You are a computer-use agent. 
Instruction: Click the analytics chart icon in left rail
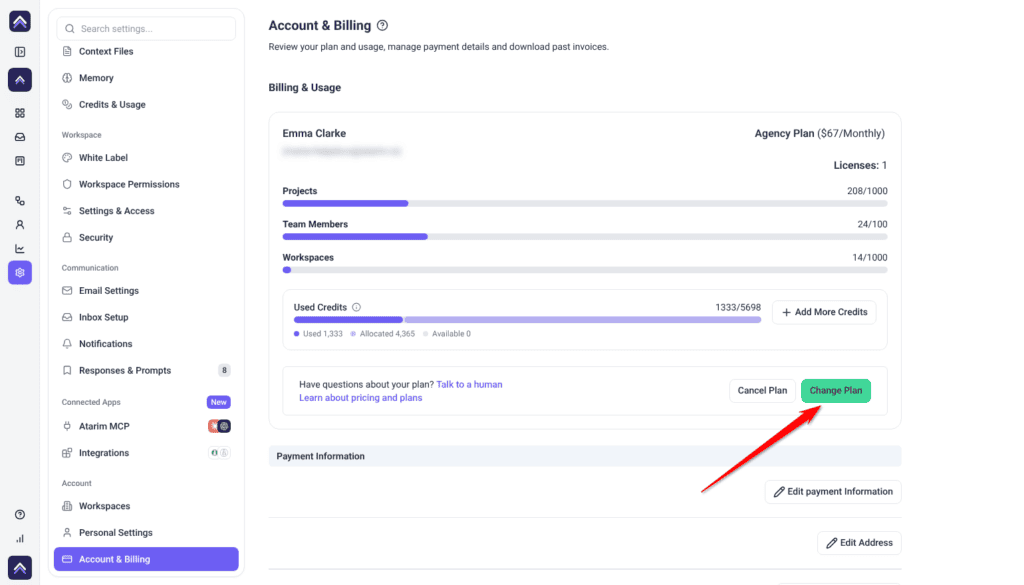[x=20, y=249]
